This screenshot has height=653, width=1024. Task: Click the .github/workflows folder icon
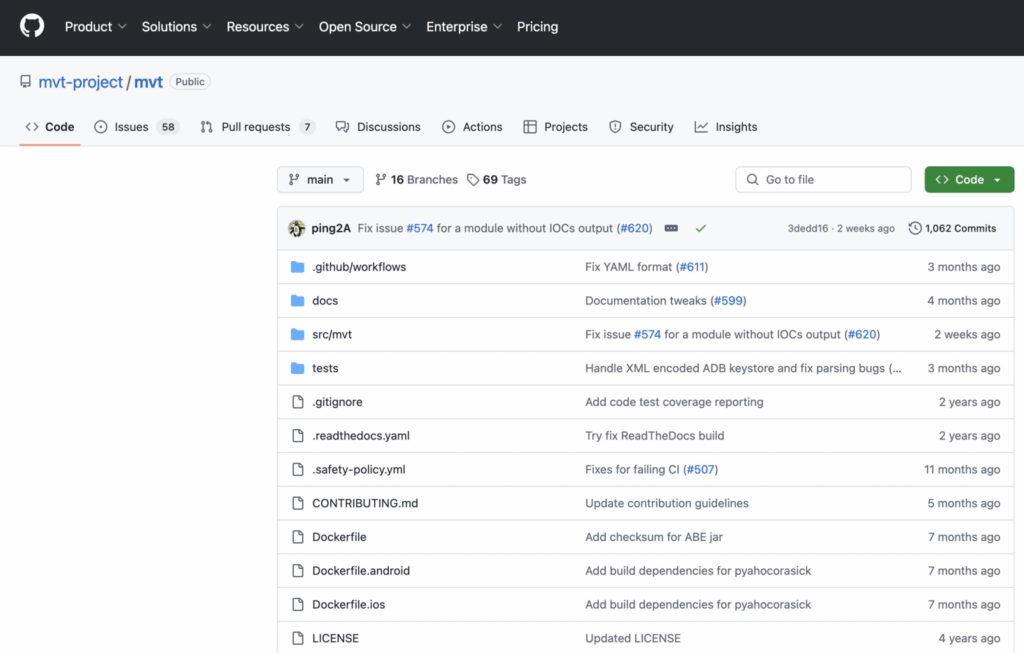[x=297, y=266]
